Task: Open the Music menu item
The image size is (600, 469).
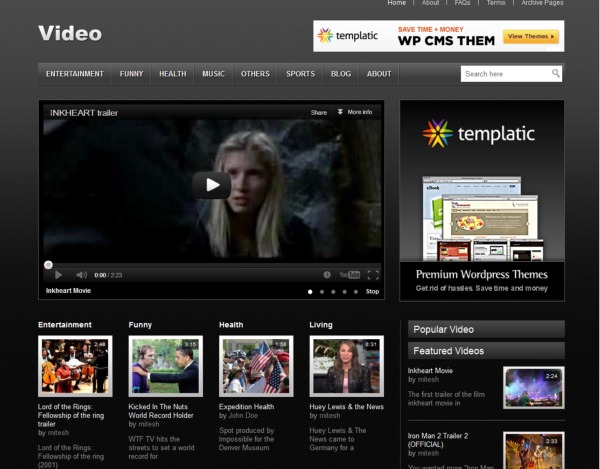Action: tap(214, 74)
